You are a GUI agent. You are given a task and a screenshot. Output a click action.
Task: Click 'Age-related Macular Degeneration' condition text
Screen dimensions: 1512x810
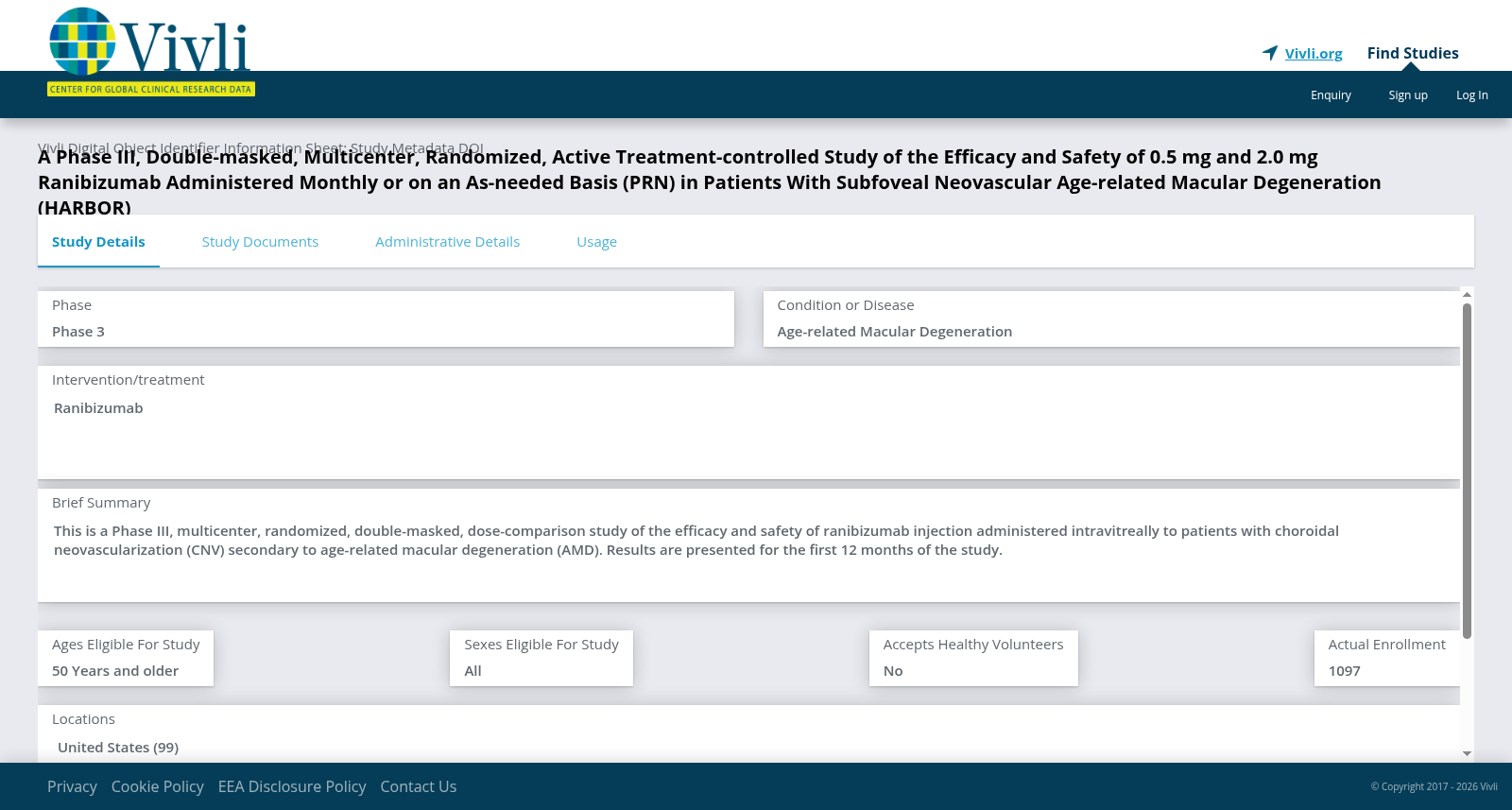[x=895, y=332]
